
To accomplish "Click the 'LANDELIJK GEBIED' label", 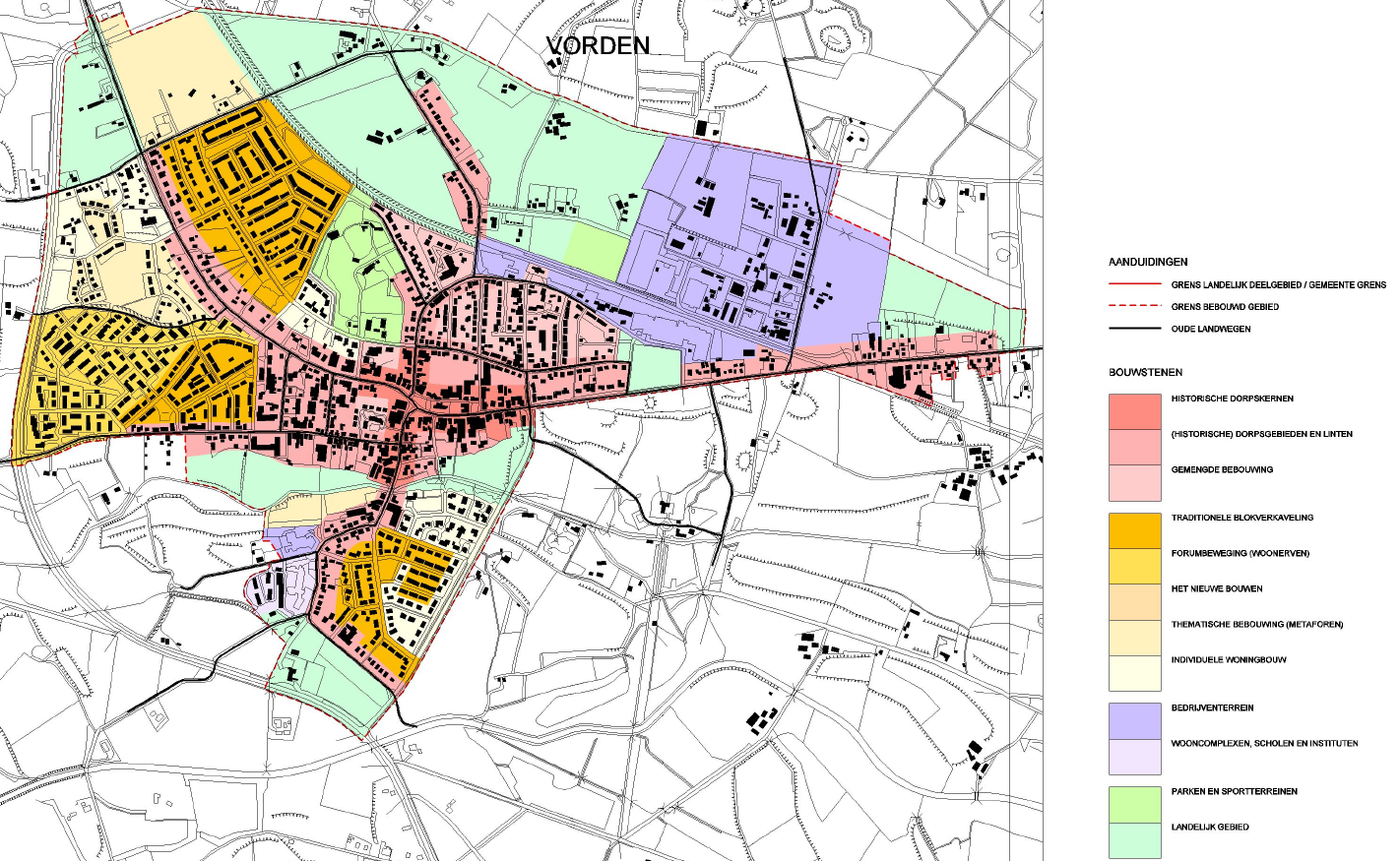I will [x=1210, y=827].
